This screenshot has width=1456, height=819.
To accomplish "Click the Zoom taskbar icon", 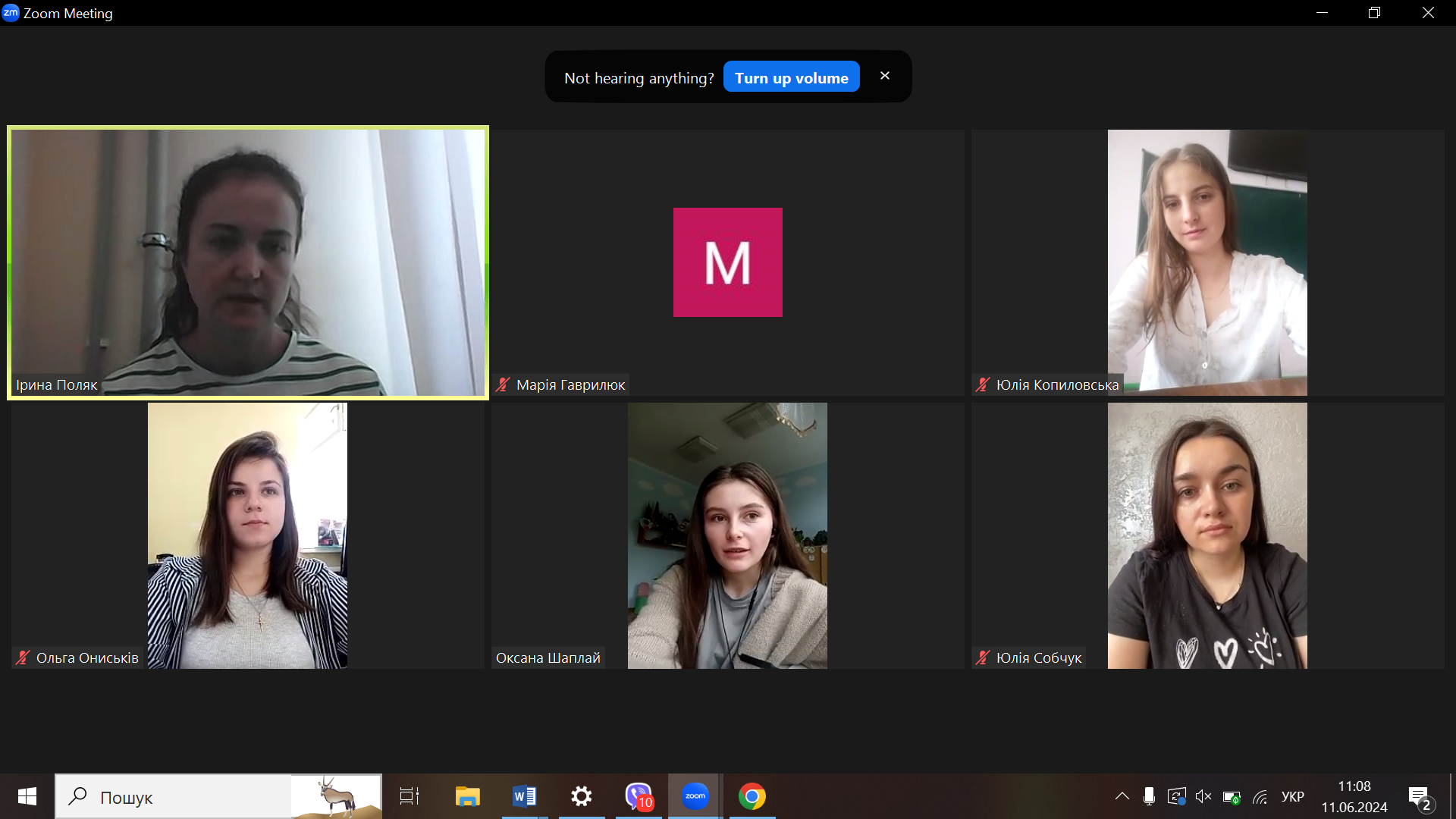I will pyautogui.click(x=695, y=796).
